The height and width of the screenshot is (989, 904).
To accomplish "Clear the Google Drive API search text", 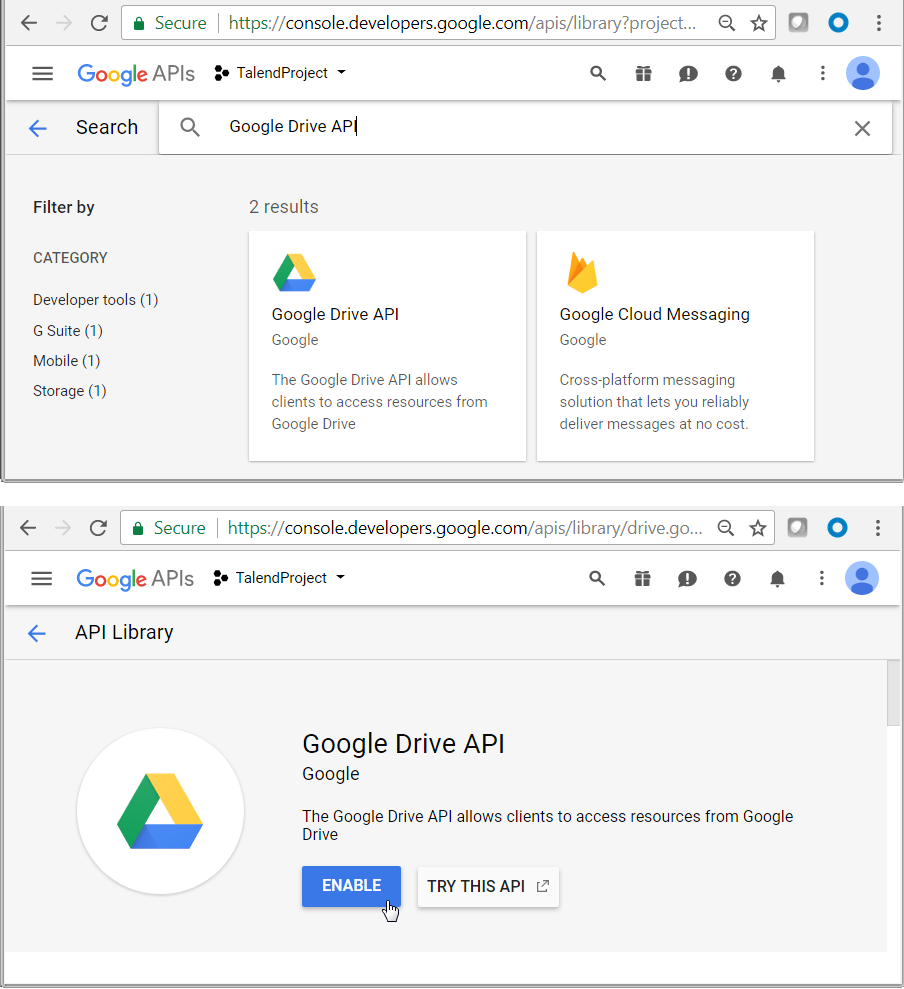I will click(x=862, y=128).
